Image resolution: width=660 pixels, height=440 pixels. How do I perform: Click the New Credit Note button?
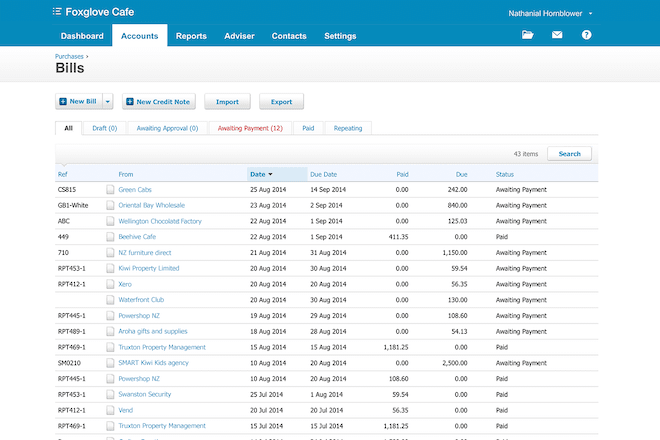pyautogui.click(x=159, y=101)
